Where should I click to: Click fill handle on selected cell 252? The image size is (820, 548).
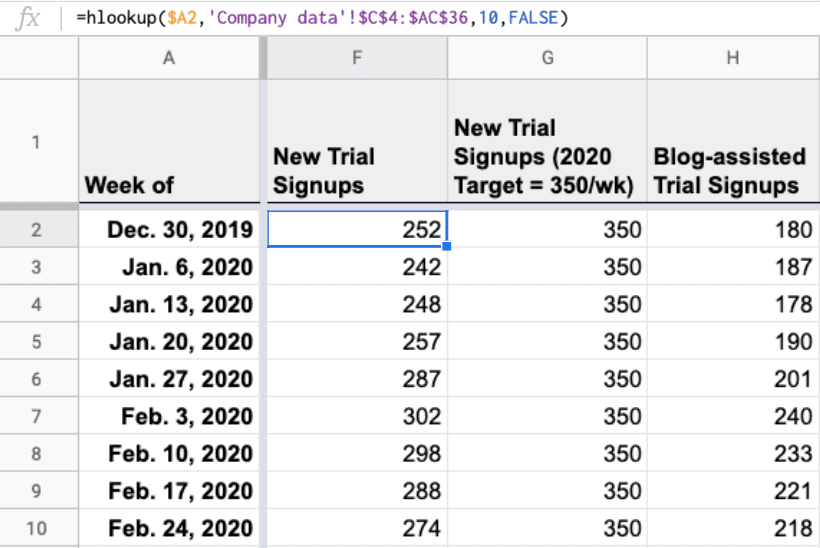[446, 246]
